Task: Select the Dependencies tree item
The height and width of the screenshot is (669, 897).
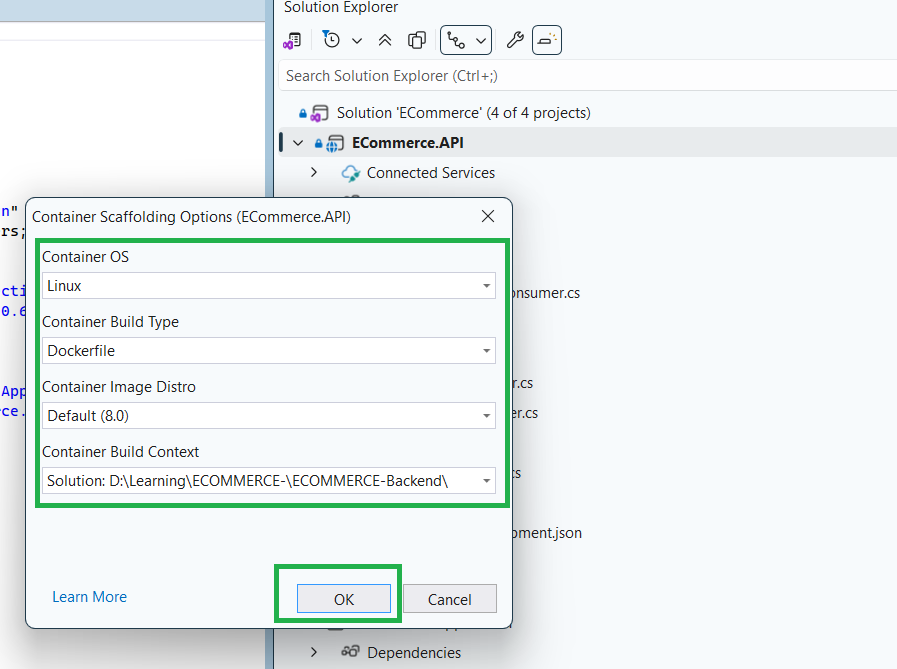Action: pyautogui.click(x=414, y=652)
